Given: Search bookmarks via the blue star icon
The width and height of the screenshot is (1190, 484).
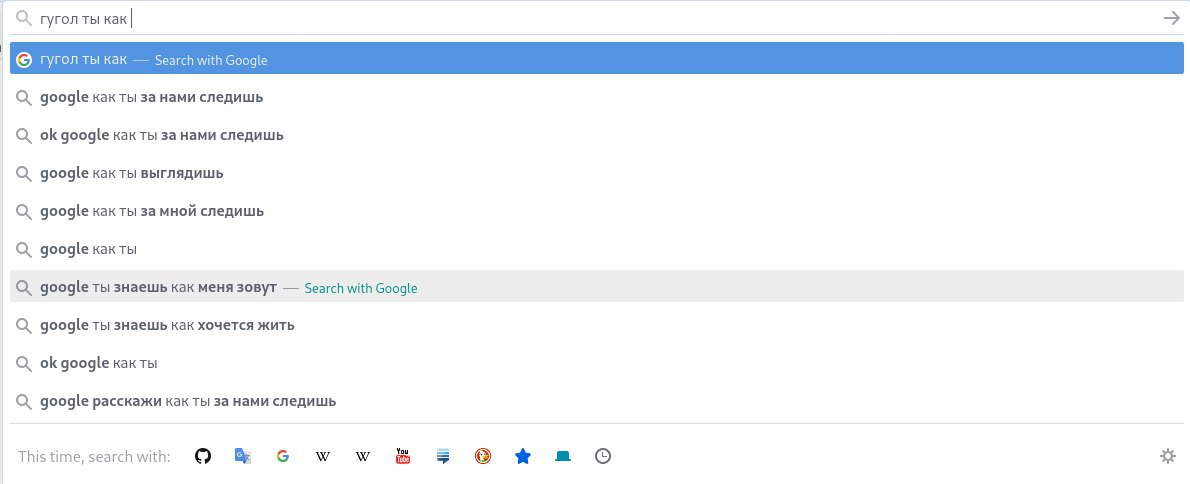Looking at the screenshot, I should coord(523,456).
